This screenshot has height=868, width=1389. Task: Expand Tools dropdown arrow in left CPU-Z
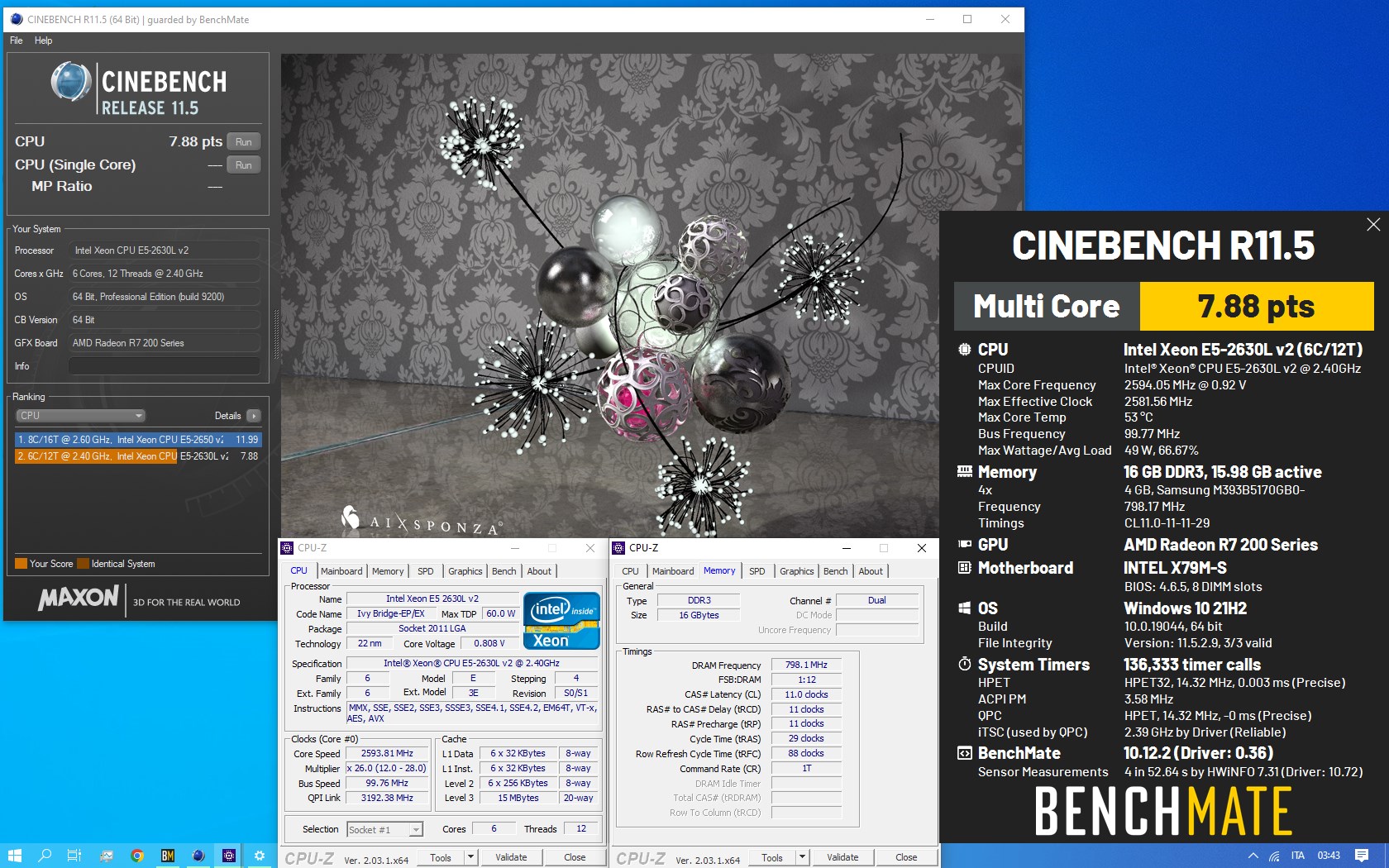coord(470,857)
